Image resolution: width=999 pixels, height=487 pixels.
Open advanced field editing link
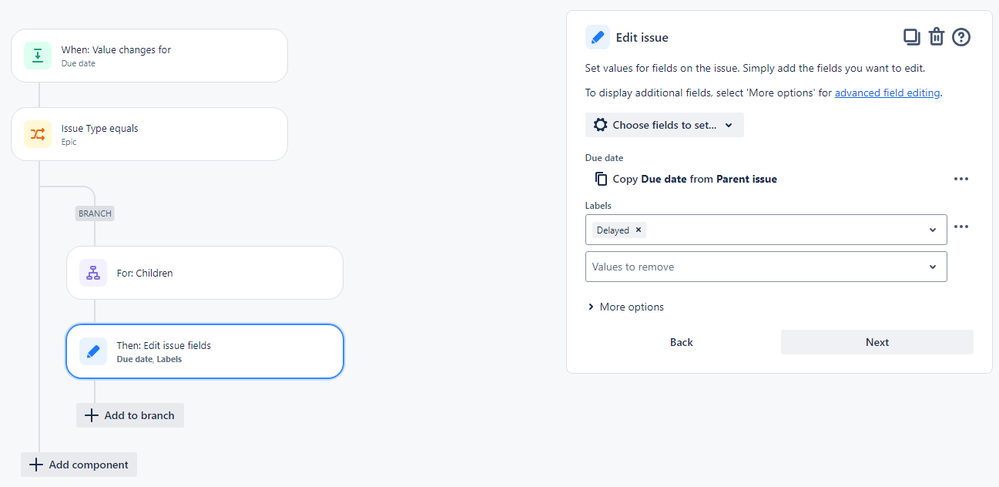pyautogui.click(x=887, y=92)
